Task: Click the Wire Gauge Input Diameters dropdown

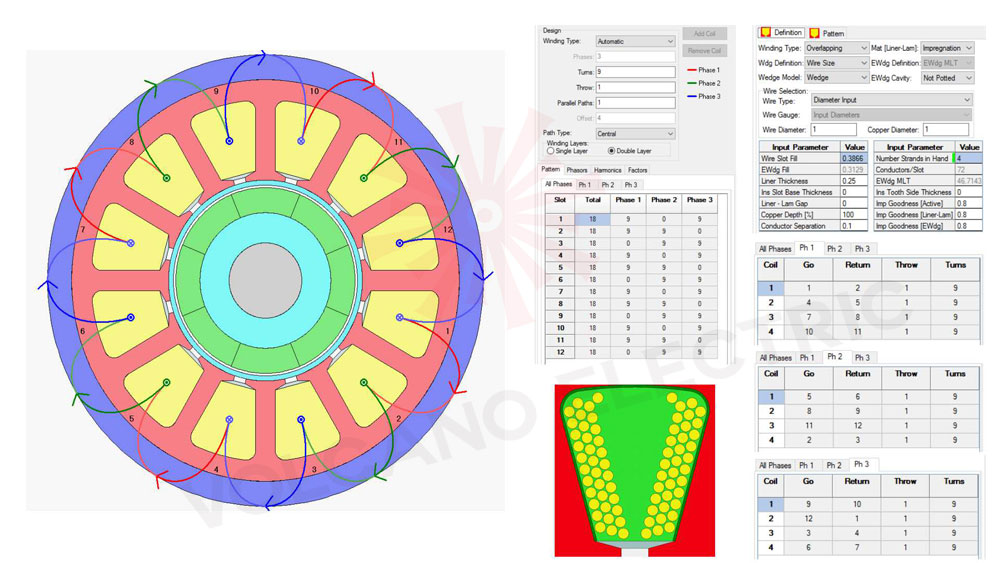Action: pyautogui.click(x=892, y=115)
